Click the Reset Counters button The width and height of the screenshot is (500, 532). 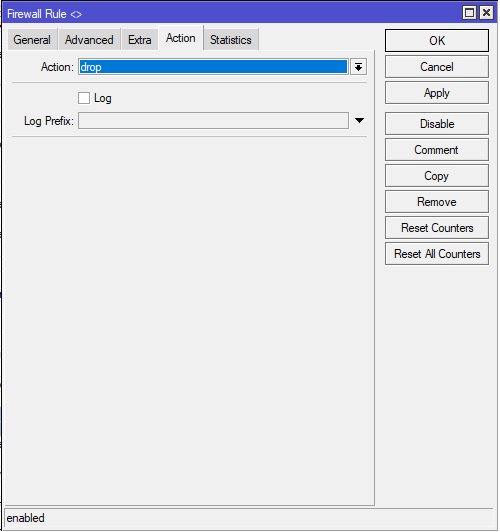[x=437, y=228]
